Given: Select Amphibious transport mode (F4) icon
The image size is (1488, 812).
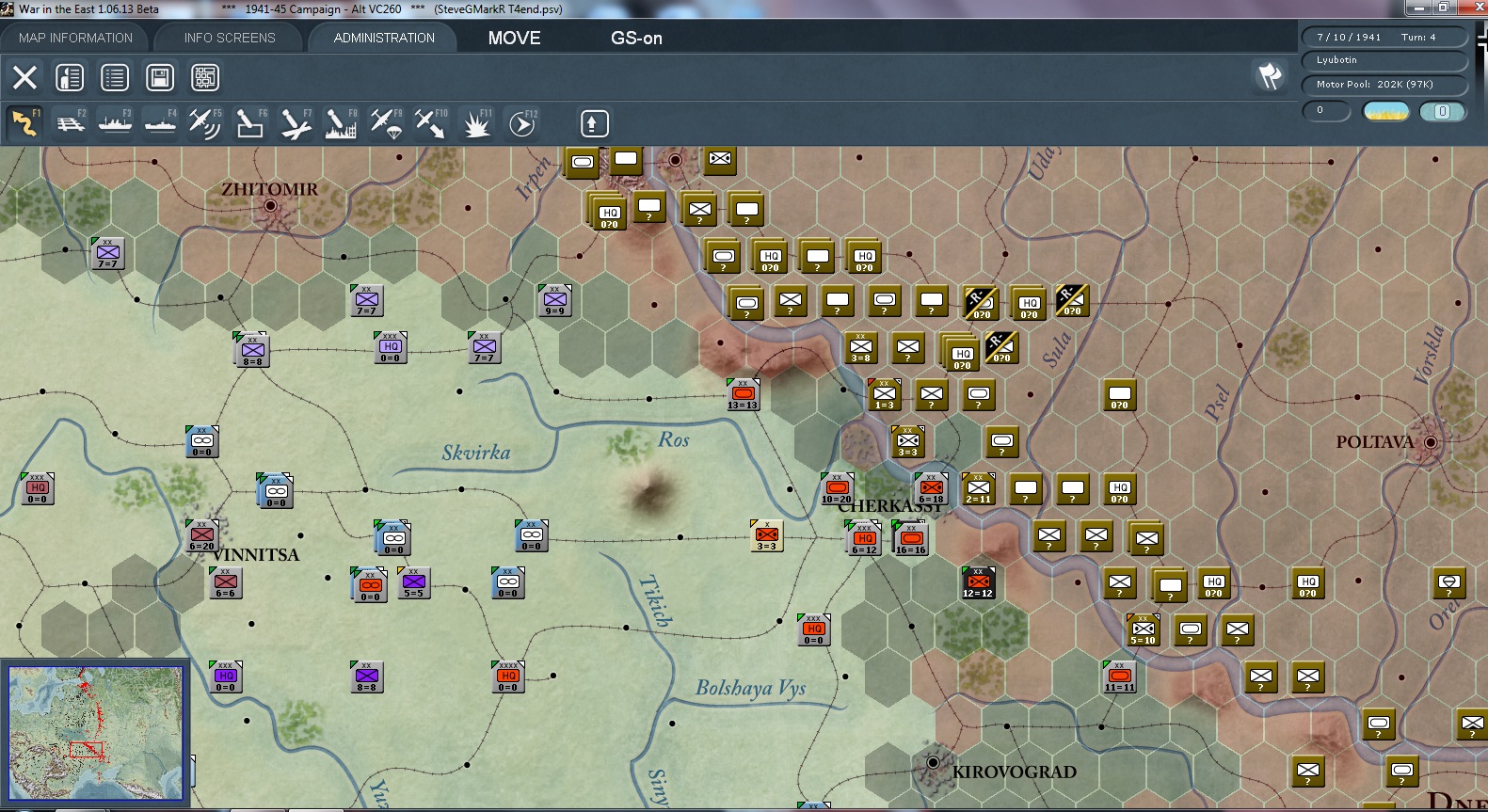Looking at the screenshot, I should point(160,123).
